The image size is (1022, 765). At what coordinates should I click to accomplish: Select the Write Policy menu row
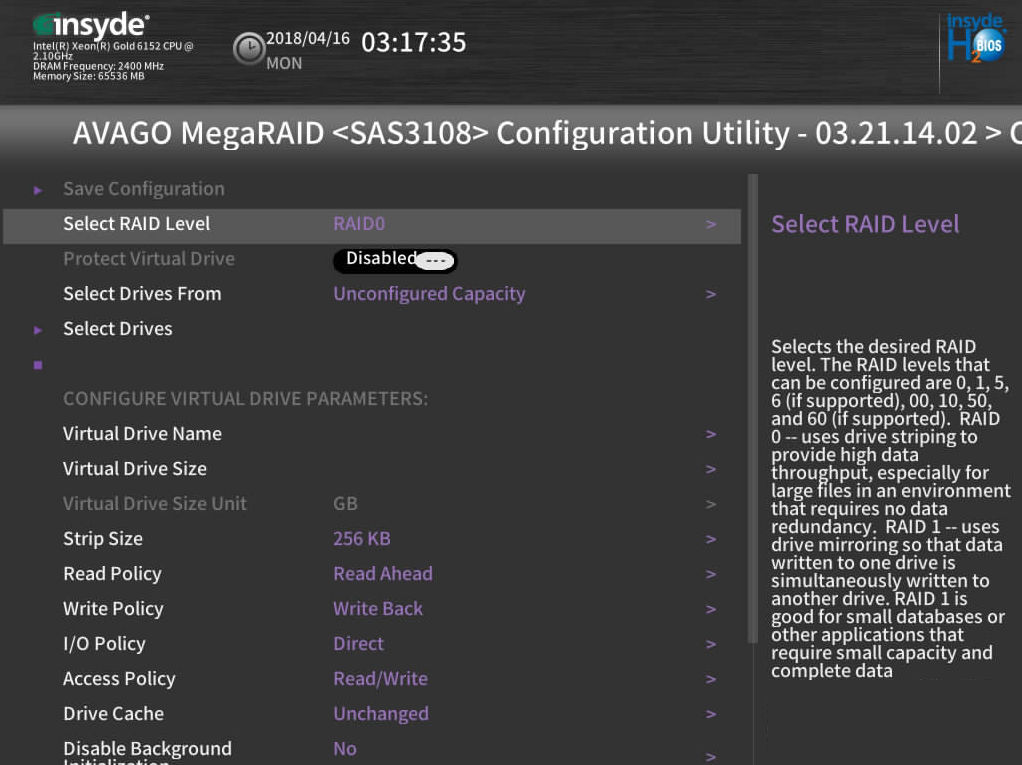[x=113, y=609]
